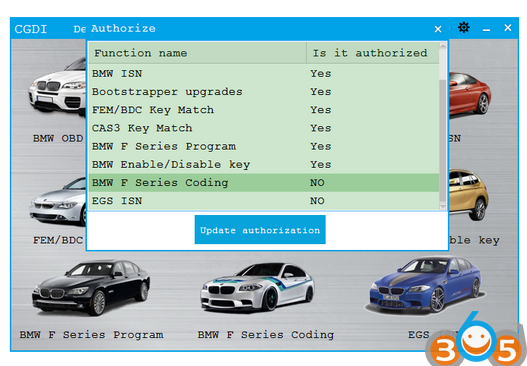The height and width of the screenshot is (366, 527).
Task: Open EGS blue sedan car icon
Action: coord(427,285)
